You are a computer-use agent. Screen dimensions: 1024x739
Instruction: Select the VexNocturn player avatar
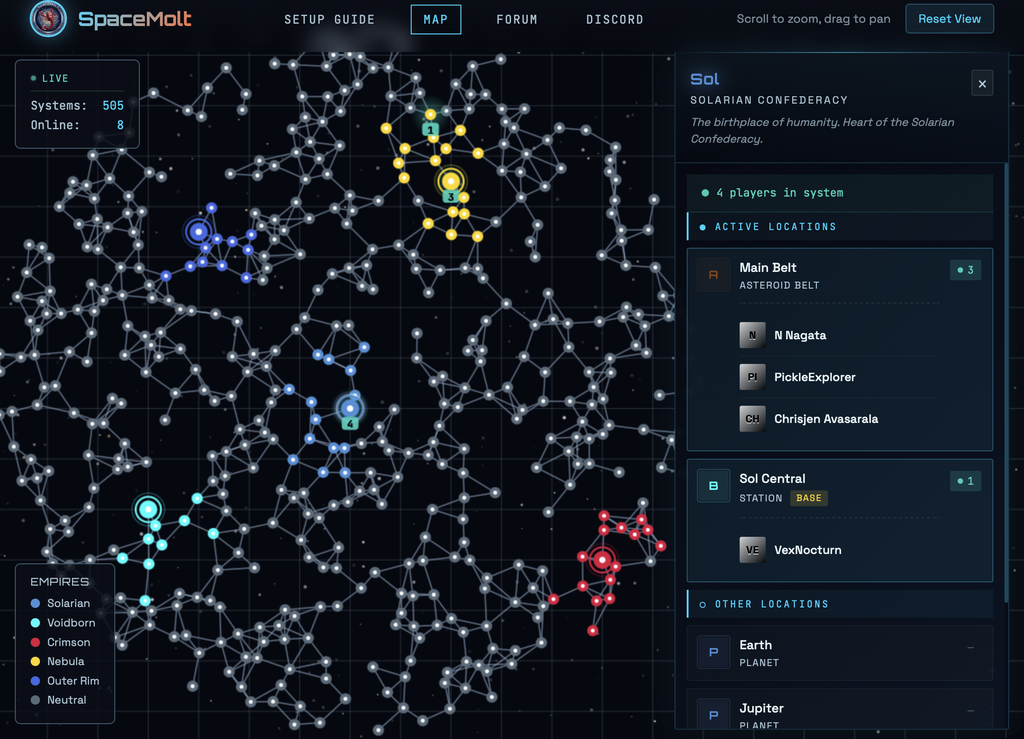pos(753,550)
